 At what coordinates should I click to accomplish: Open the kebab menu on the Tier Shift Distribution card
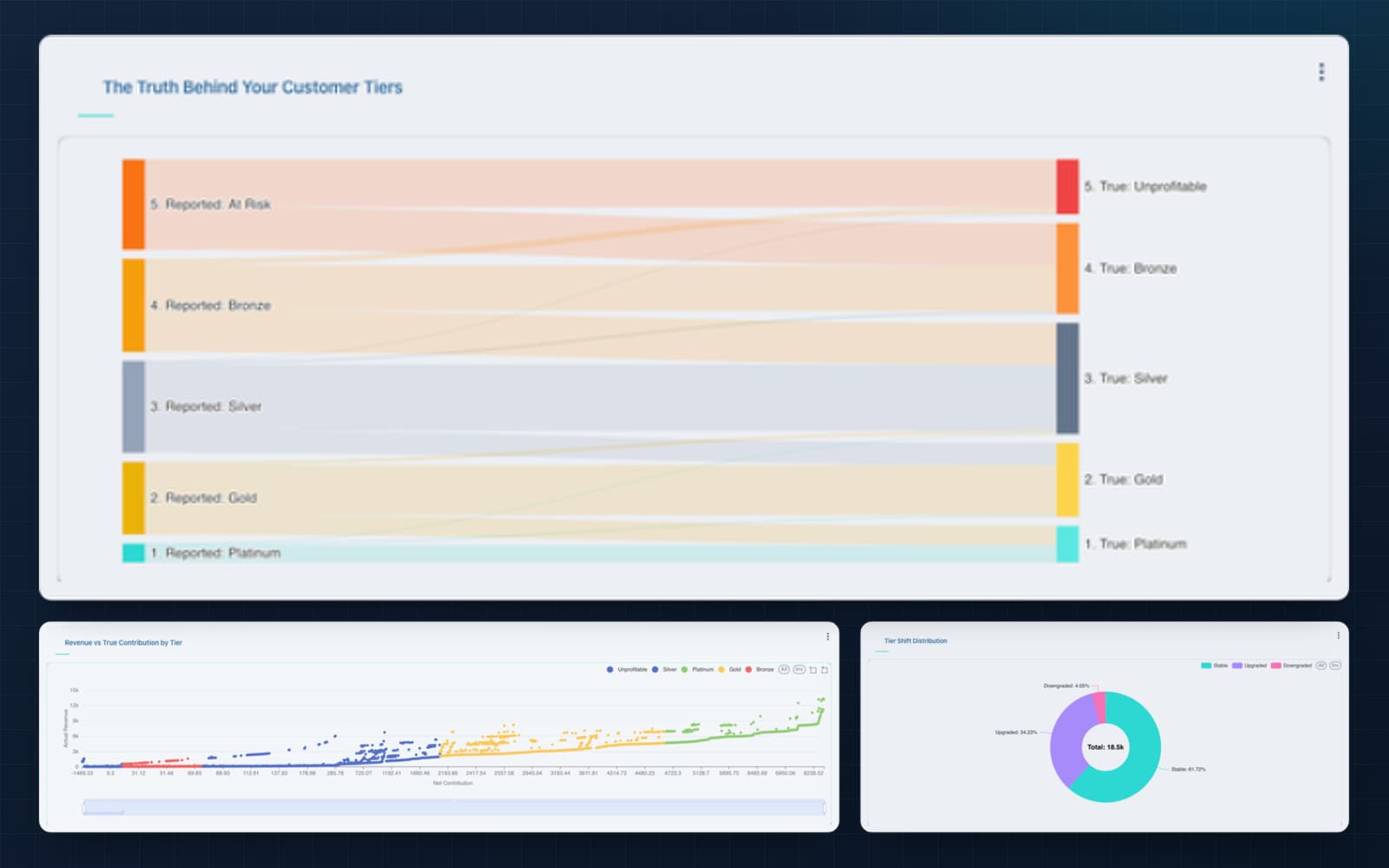pyautogui.click(x=1338, y=635)
